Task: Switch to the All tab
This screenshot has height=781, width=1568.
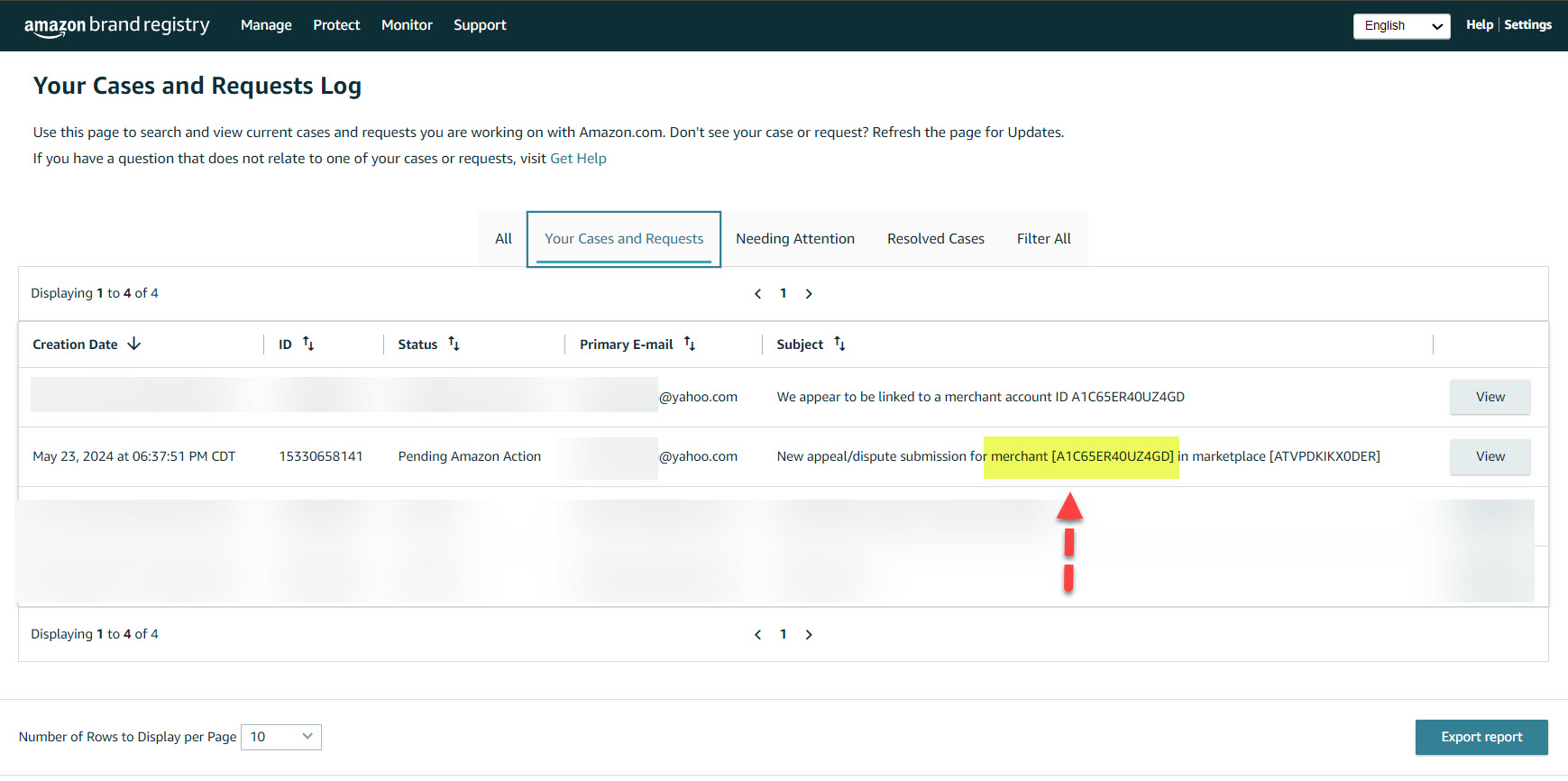Action: point(503,239)
